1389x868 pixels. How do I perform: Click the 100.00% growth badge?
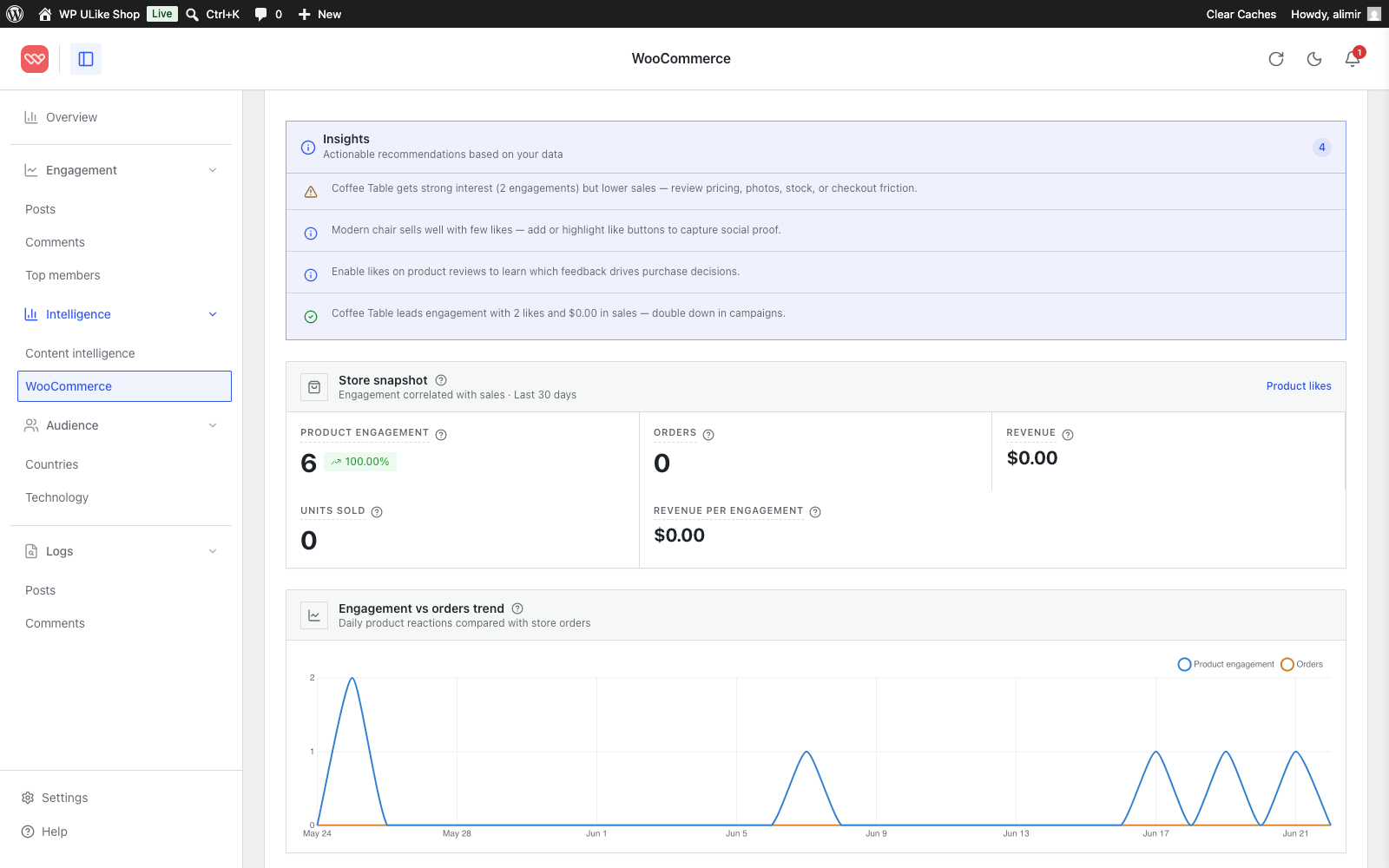click(x=360, y=462)
